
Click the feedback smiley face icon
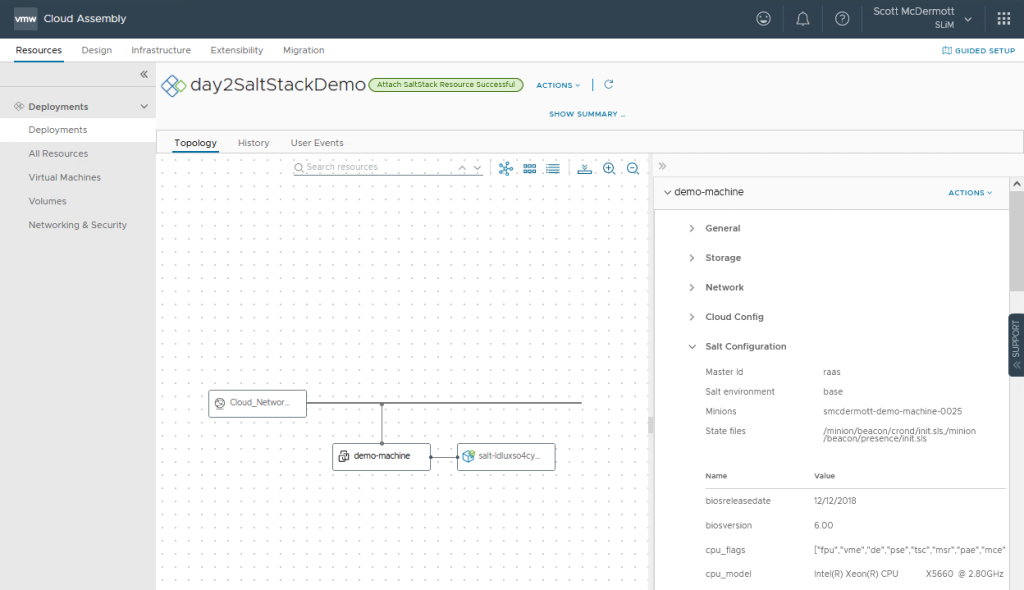click(763, 19)
